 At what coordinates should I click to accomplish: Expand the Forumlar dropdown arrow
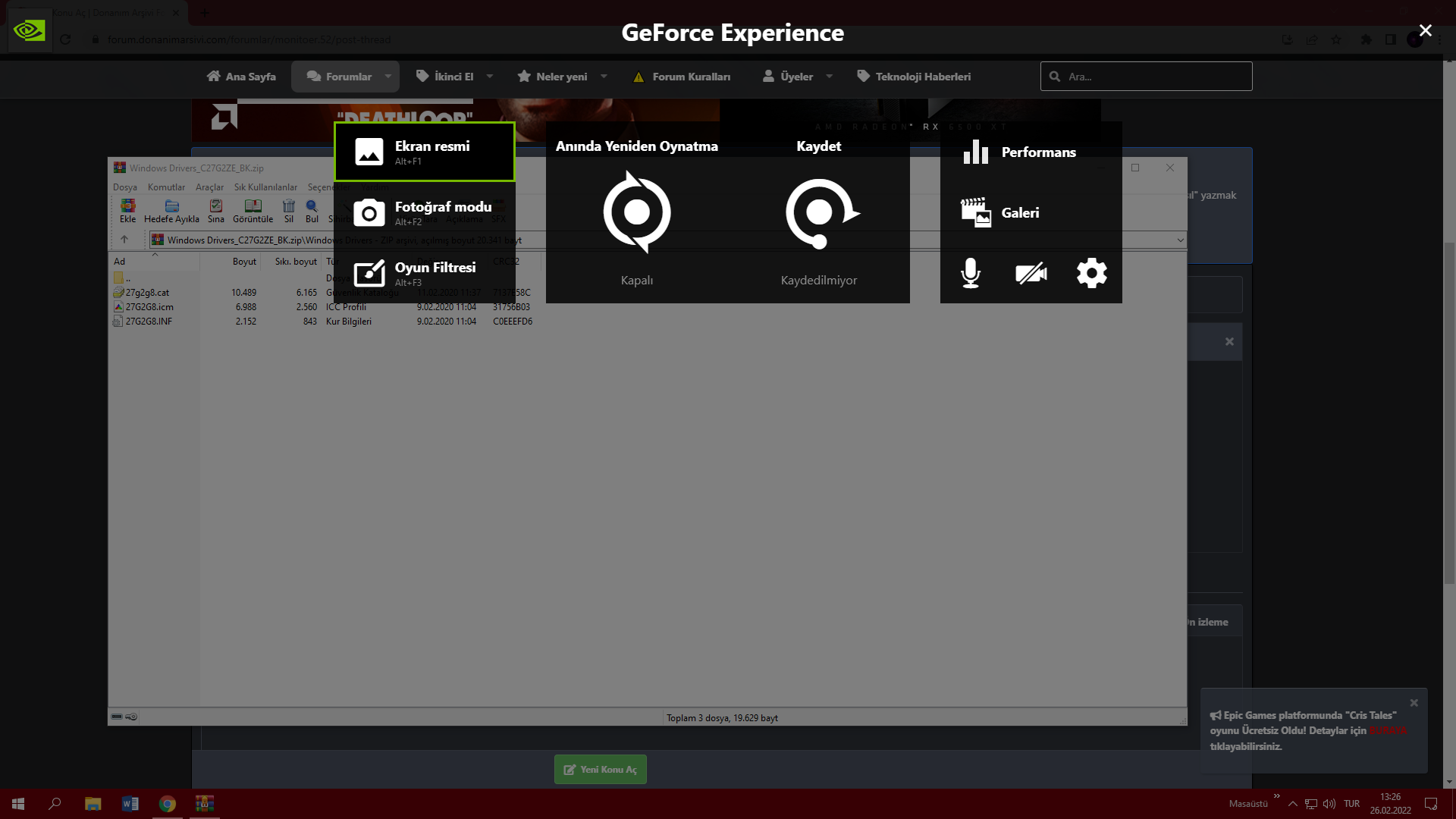tap(388, 77)
